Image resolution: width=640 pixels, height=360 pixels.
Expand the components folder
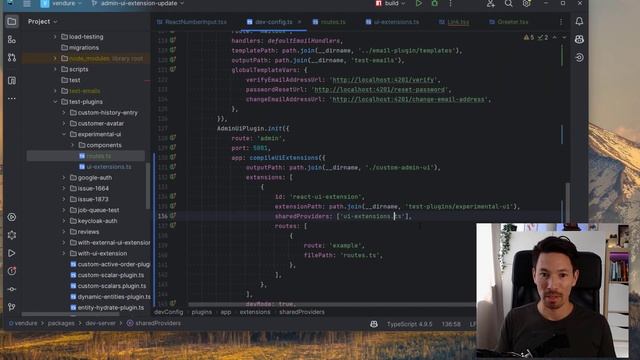73,145
